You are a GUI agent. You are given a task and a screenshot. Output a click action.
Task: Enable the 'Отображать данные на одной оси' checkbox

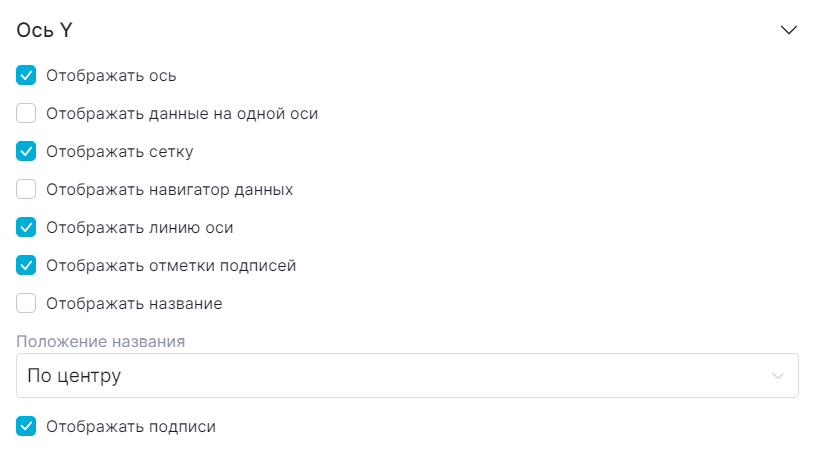tap(27, 113)
